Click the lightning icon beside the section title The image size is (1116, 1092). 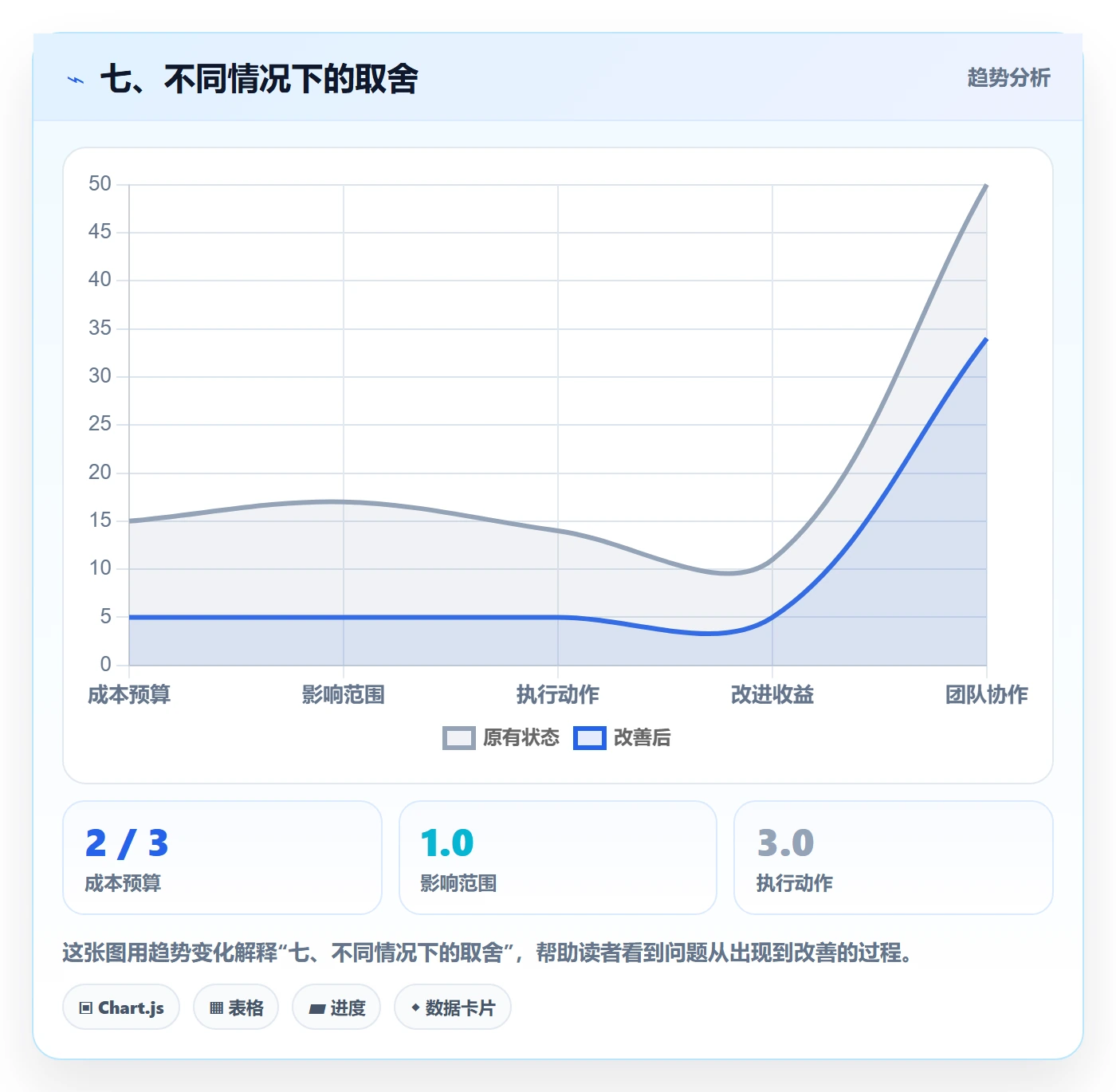[x=76, y=80]
